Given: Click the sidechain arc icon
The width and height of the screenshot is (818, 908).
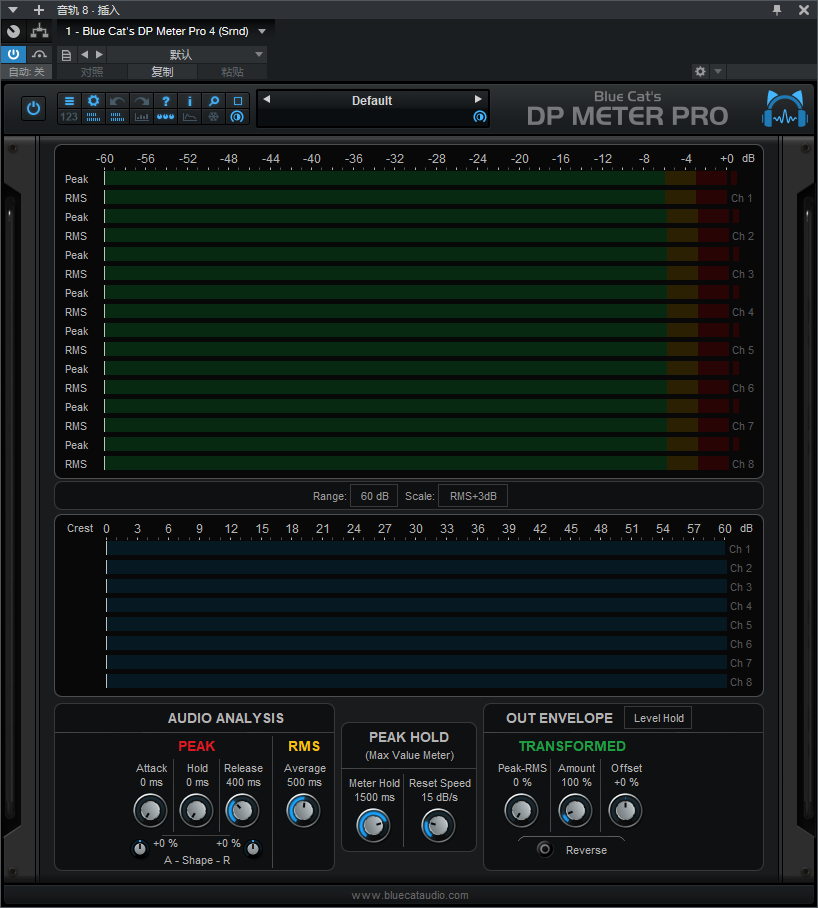Looking at the screenshot, I should 39,54.
